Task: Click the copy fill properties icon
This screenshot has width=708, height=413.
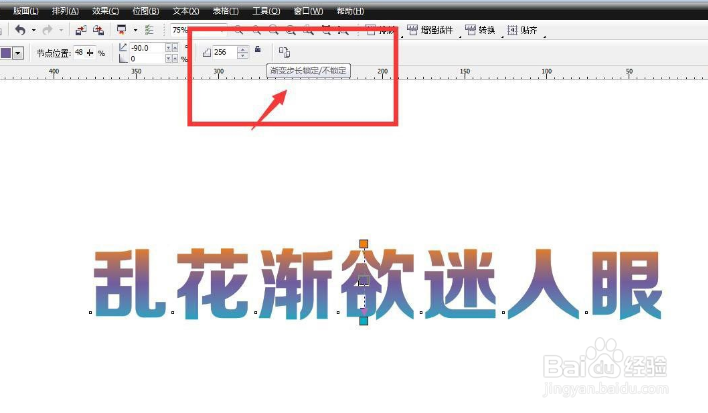Action: [x=284, y=52]
